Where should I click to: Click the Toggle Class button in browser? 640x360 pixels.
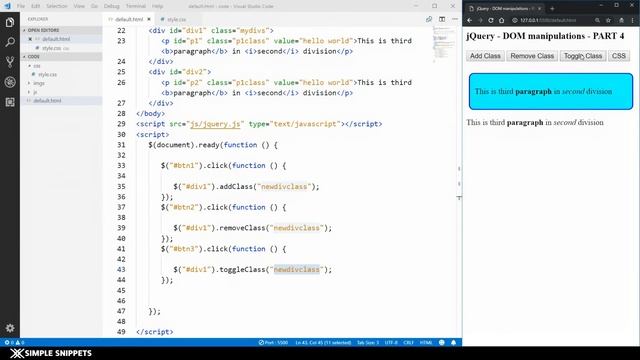pyautogui.click(x=583, y=56)
